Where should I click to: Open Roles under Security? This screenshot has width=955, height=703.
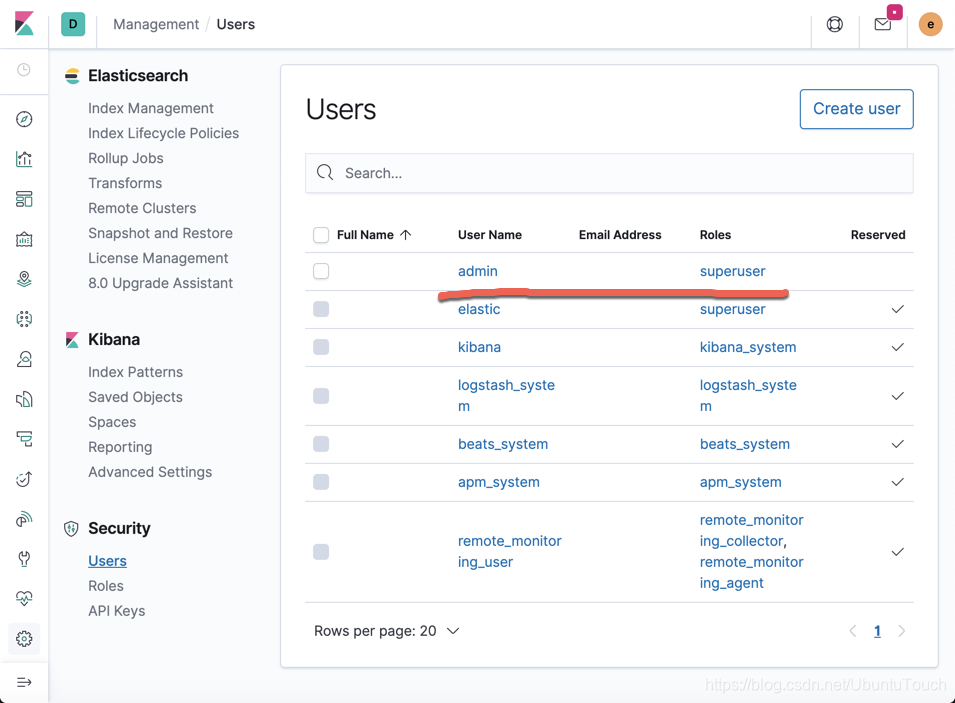(105, 585)
